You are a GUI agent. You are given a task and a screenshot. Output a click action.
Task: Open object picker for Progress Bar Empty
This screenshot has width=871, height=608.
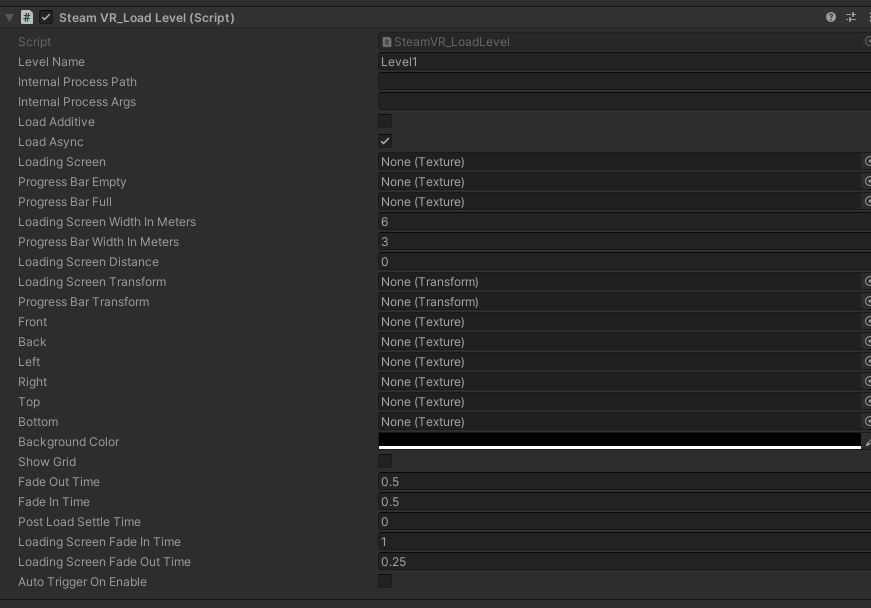866,181
